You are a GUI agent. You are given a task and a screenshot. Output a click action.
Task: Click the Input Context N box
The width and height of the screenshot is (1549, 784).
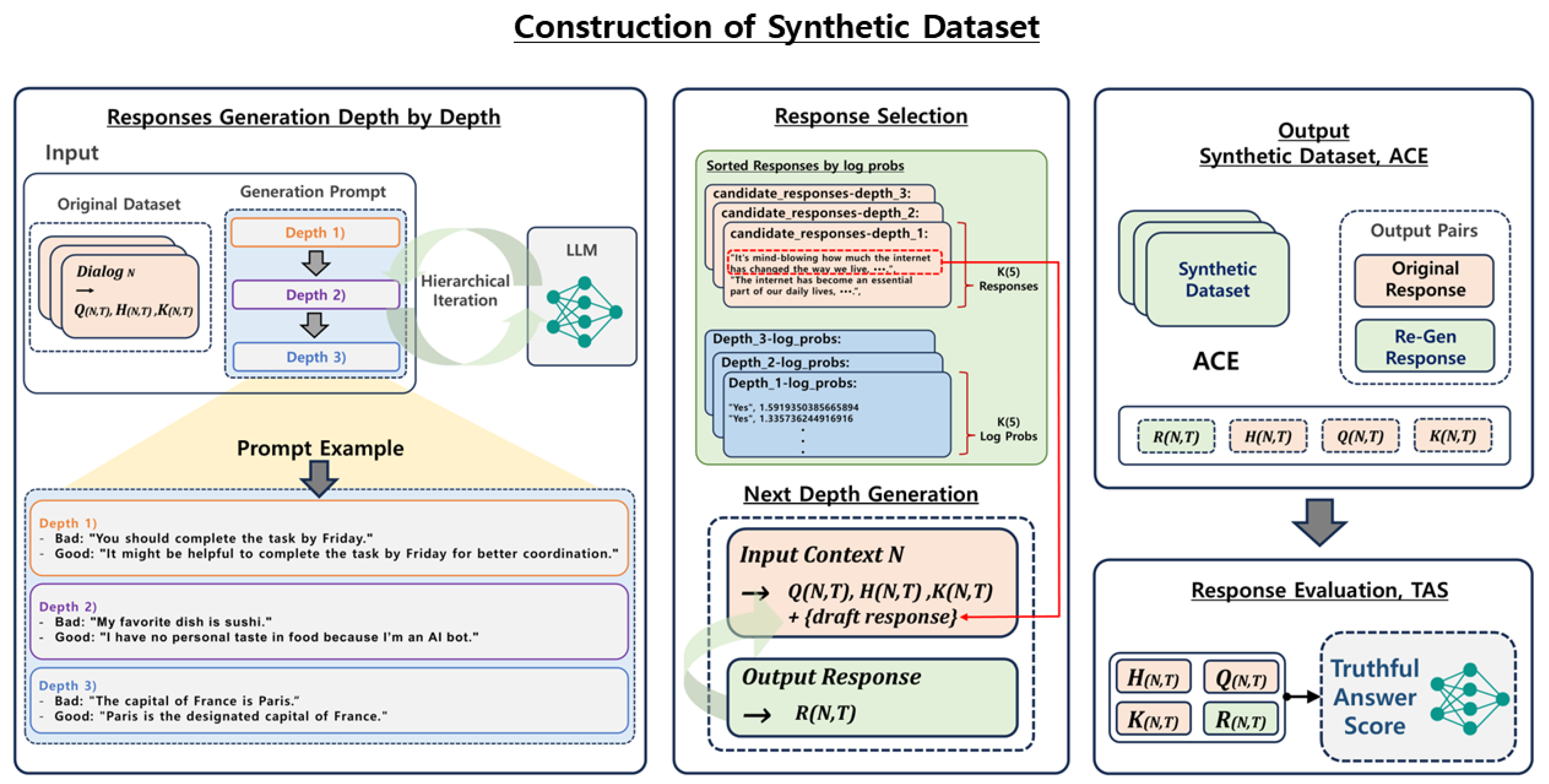872,582
